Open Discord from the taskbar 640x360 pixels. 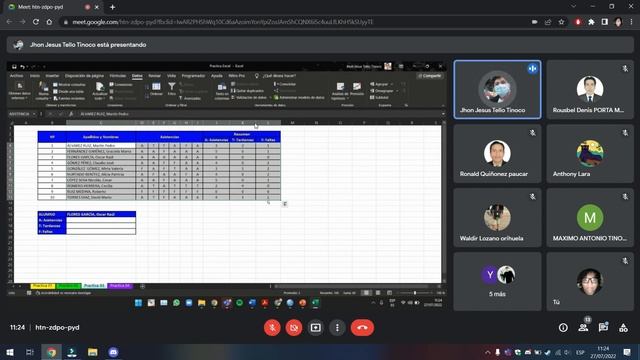113,352
